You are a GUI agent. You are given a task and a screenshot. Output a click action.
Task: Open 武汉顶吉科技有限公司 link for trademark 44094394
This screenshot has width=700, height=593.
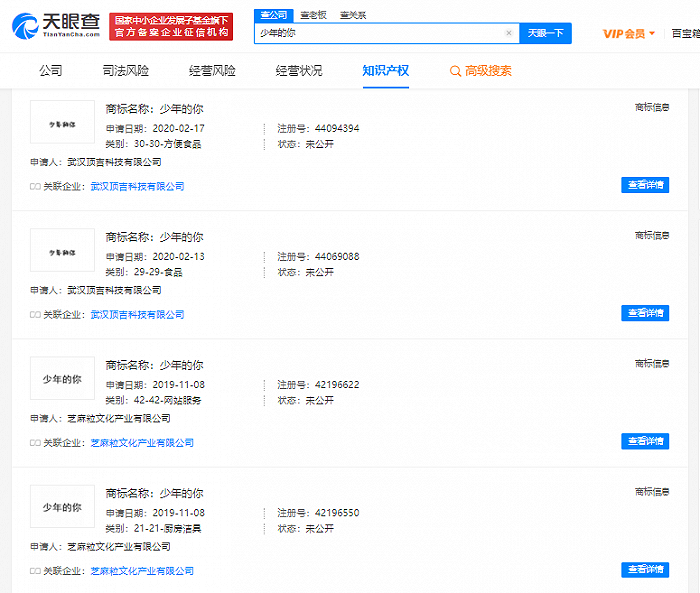138,187
